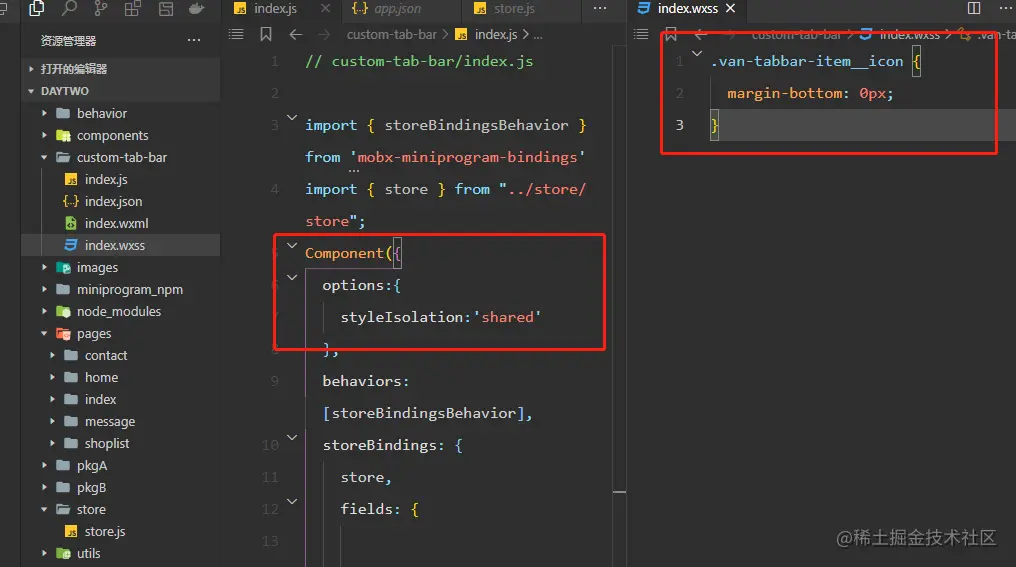The width and height of the screenshot is (1016, 567).
Task: Click the save-layout icon beside Docker icon
Action: [x=166, y=8]
